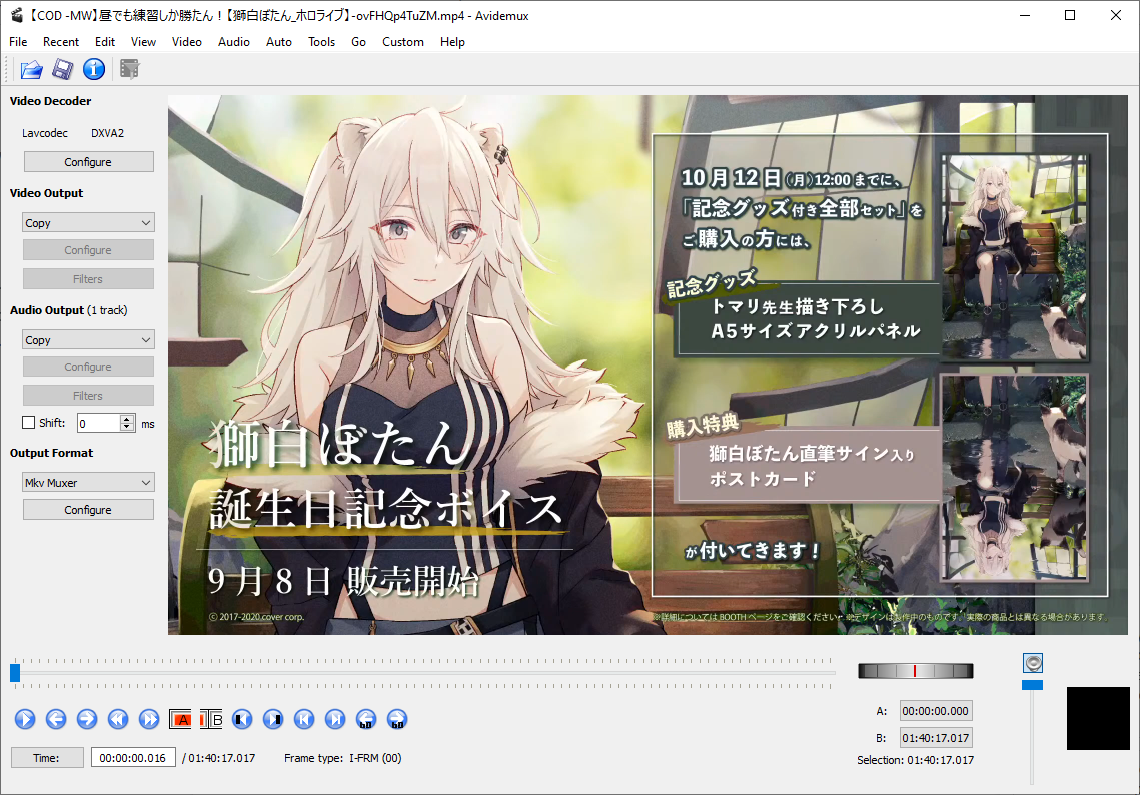Show file information via blue info icon
The image size is (1140, 795).
(94, 70)
